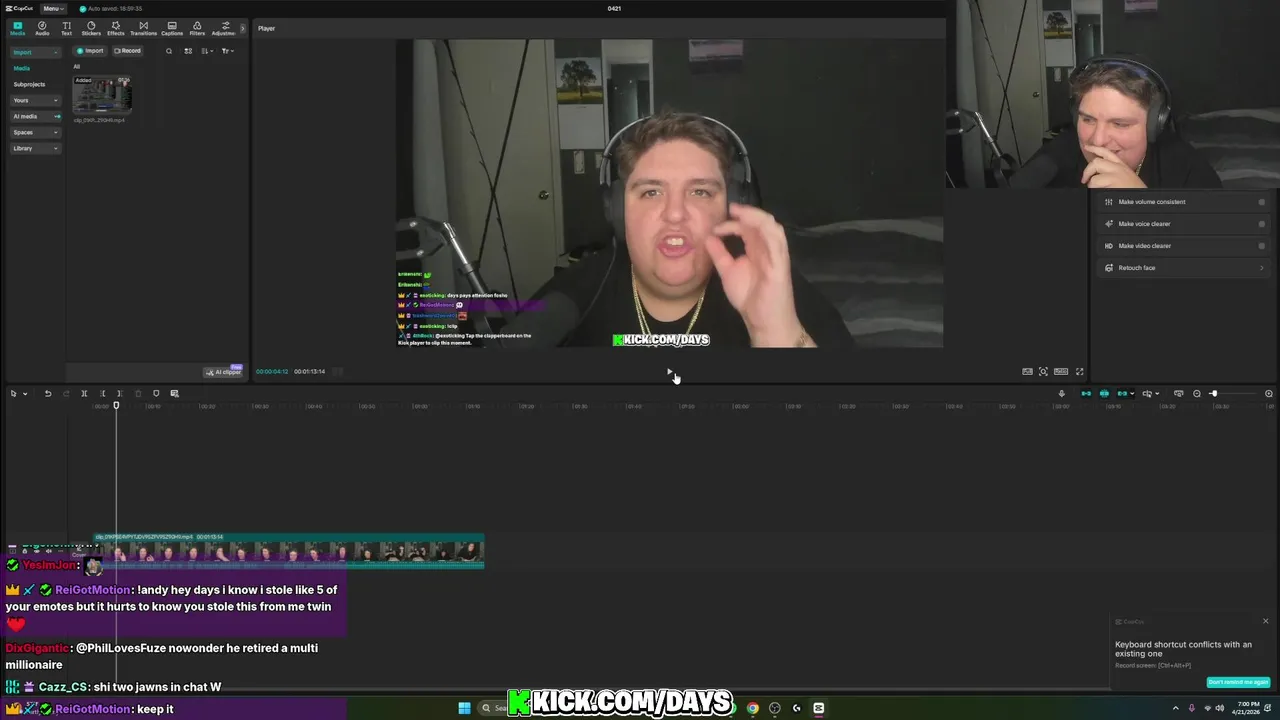Screen dimensions: 1280x720
Task: Add a marker on the timeline
Action: pos(156,394)
